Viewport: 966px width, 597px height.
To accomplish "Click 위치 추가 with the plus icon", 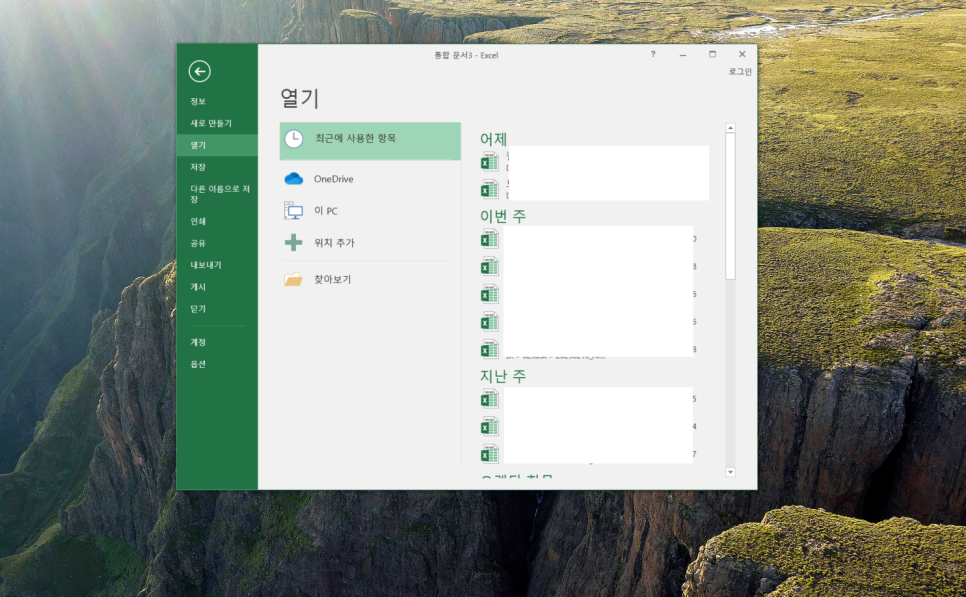I will [370, 243].
